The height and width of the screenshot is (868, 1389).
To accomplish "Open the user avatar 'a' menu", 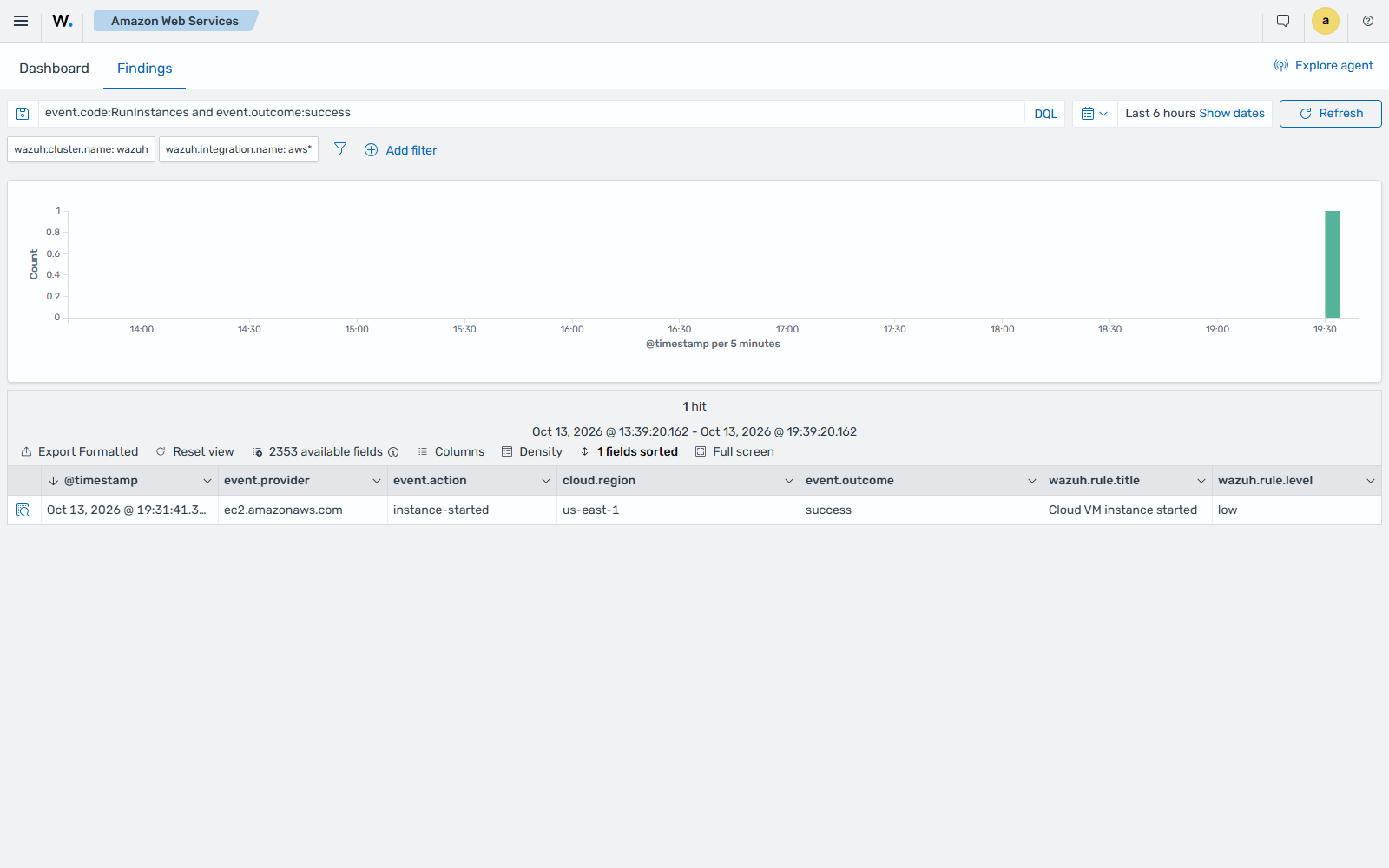I will point(1326,21).
